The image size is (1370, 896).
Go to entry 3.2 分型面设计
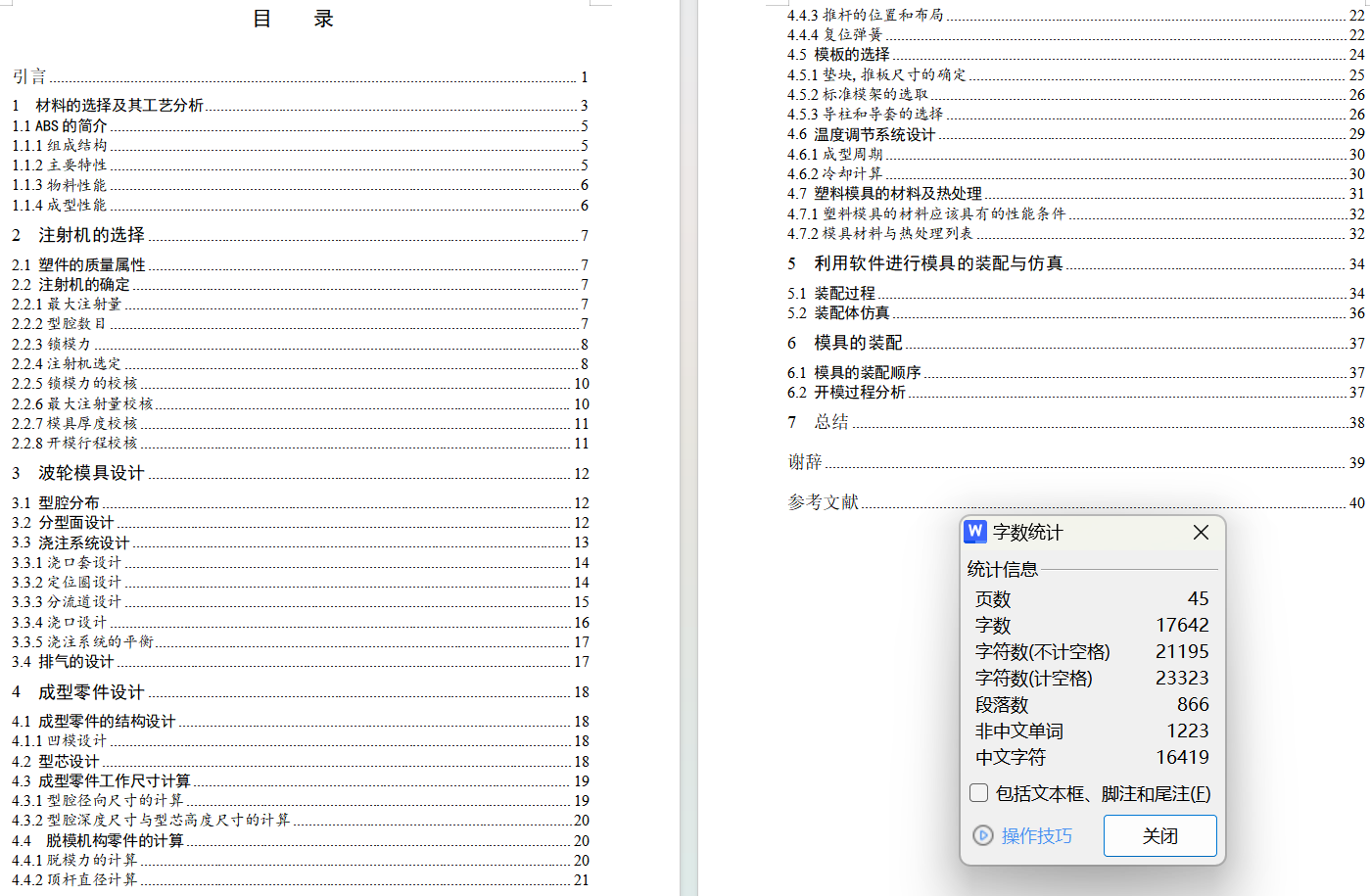coord(300,522)
